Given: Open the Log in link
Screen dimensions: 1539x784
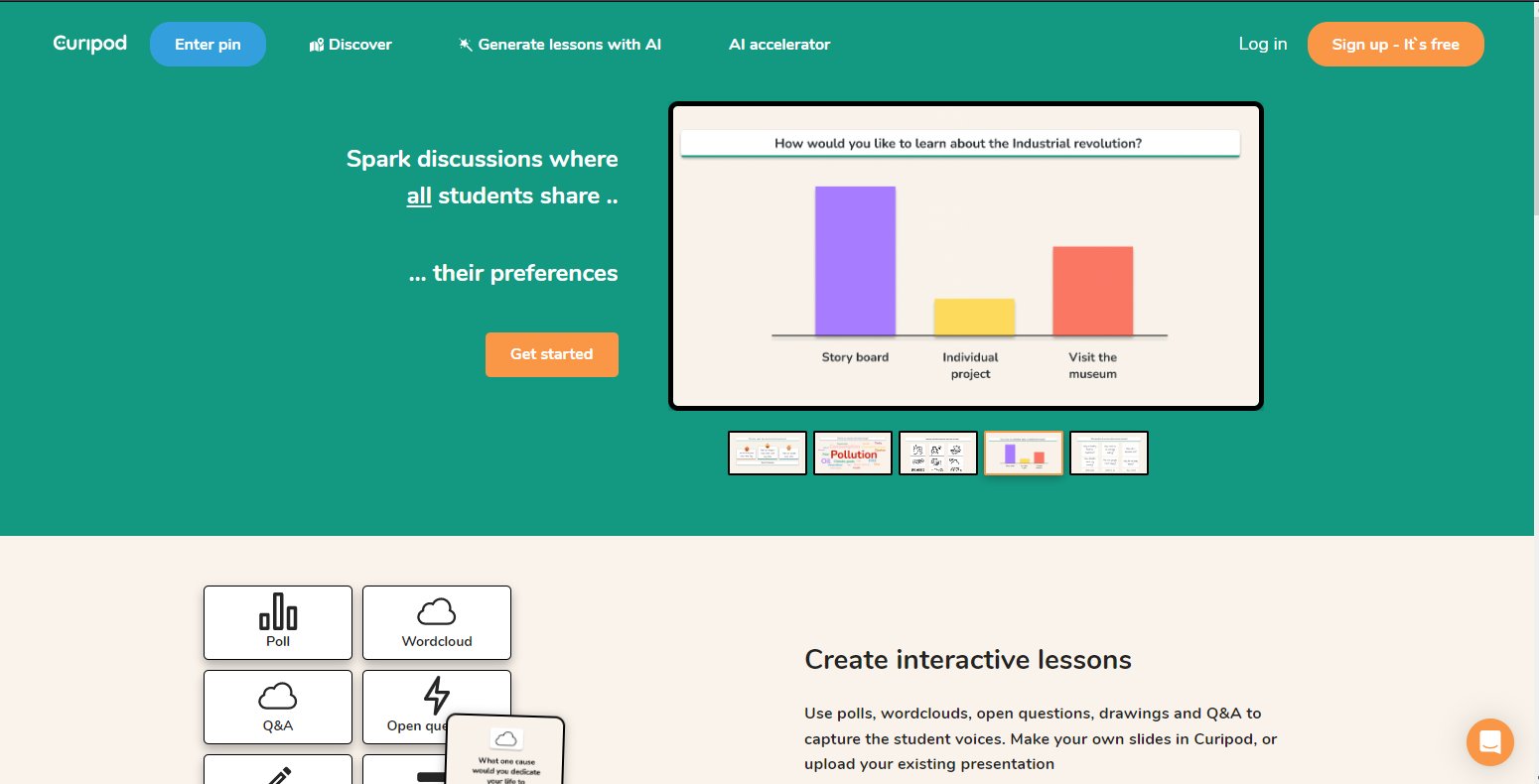Looking at the screenshot, I should point(1262,44).
